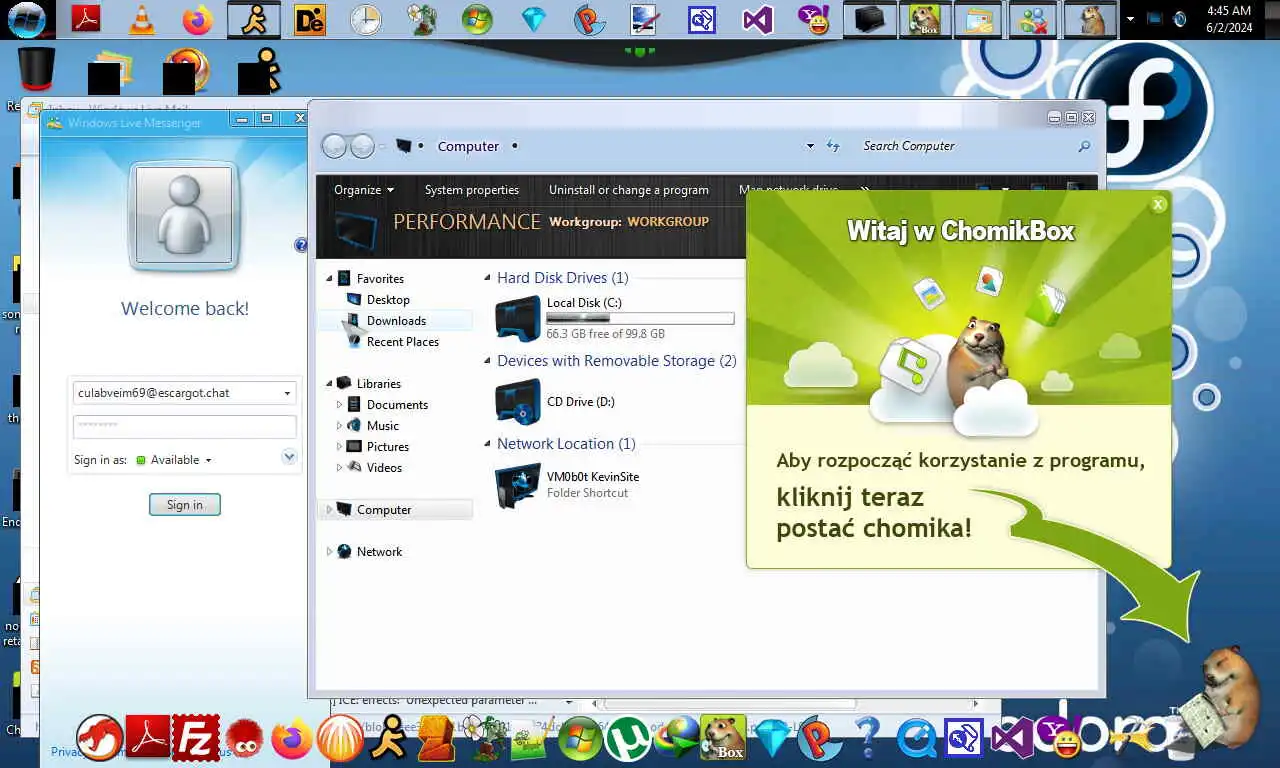Open the Available status dropdown

208,460
